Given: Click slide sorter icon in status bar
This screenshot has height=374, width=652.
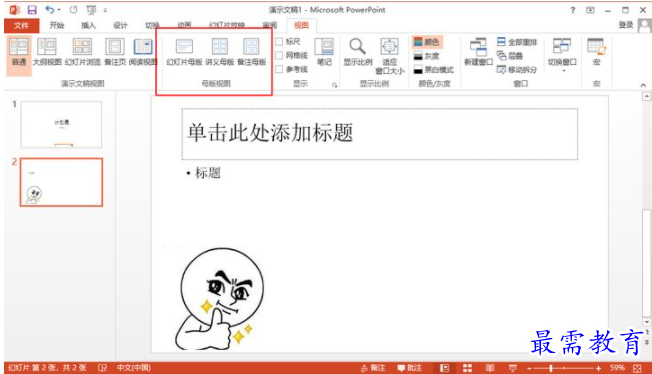Looking at the screenshot, I should pos(467,368).
